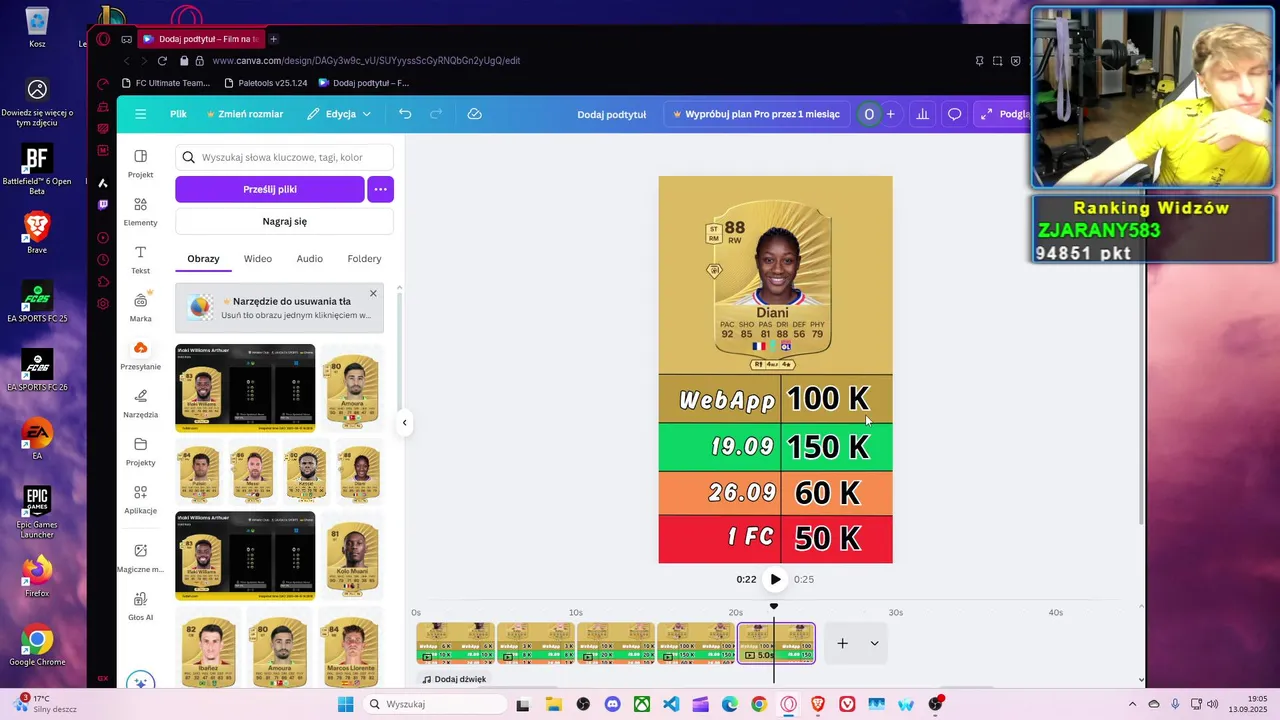Open the Tekst panel
1280x720 pixels.
[140, 259]
